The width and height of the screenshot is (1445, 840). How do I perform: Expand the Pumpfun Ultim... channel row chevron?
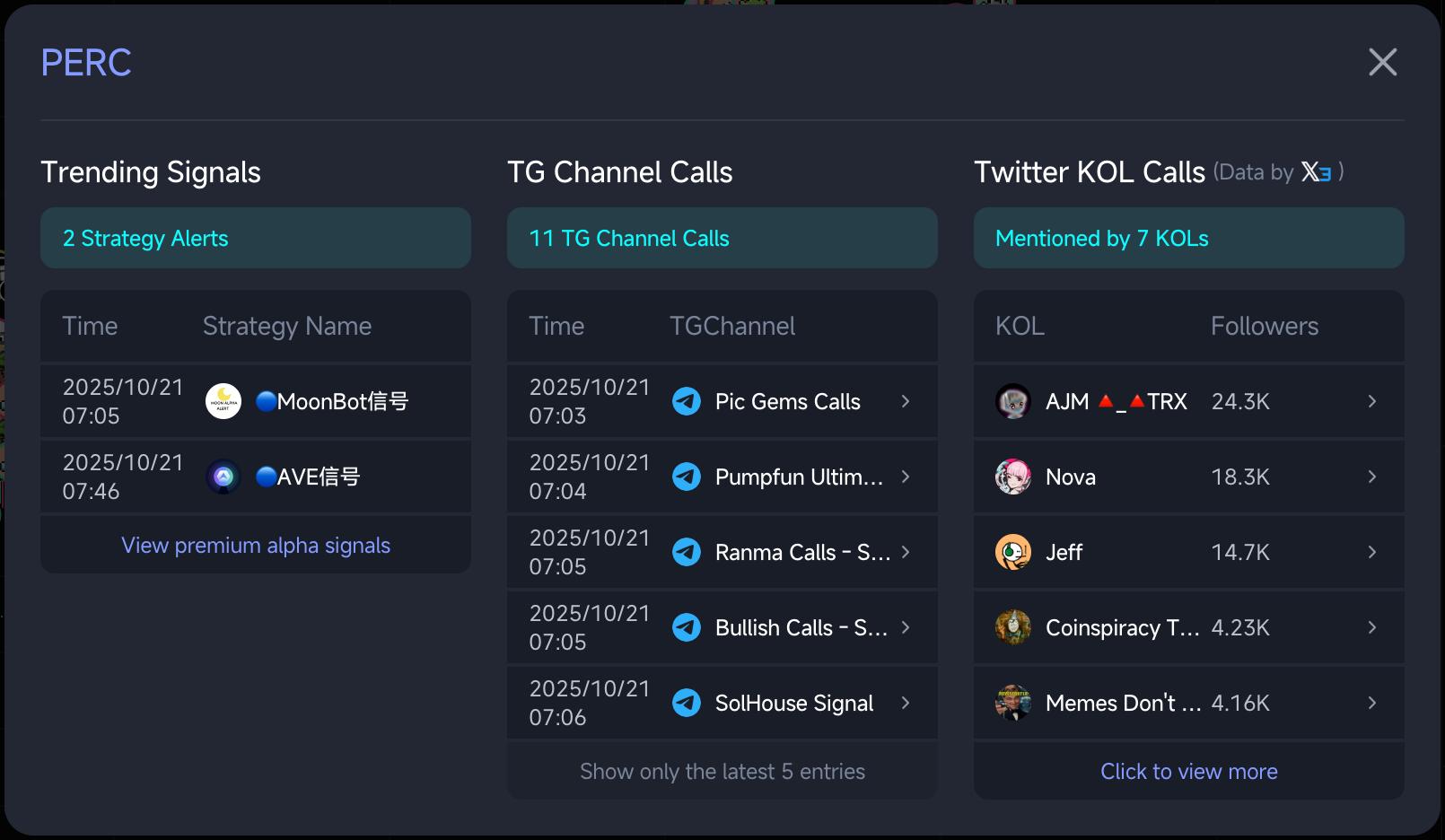(x=906, y=477)
